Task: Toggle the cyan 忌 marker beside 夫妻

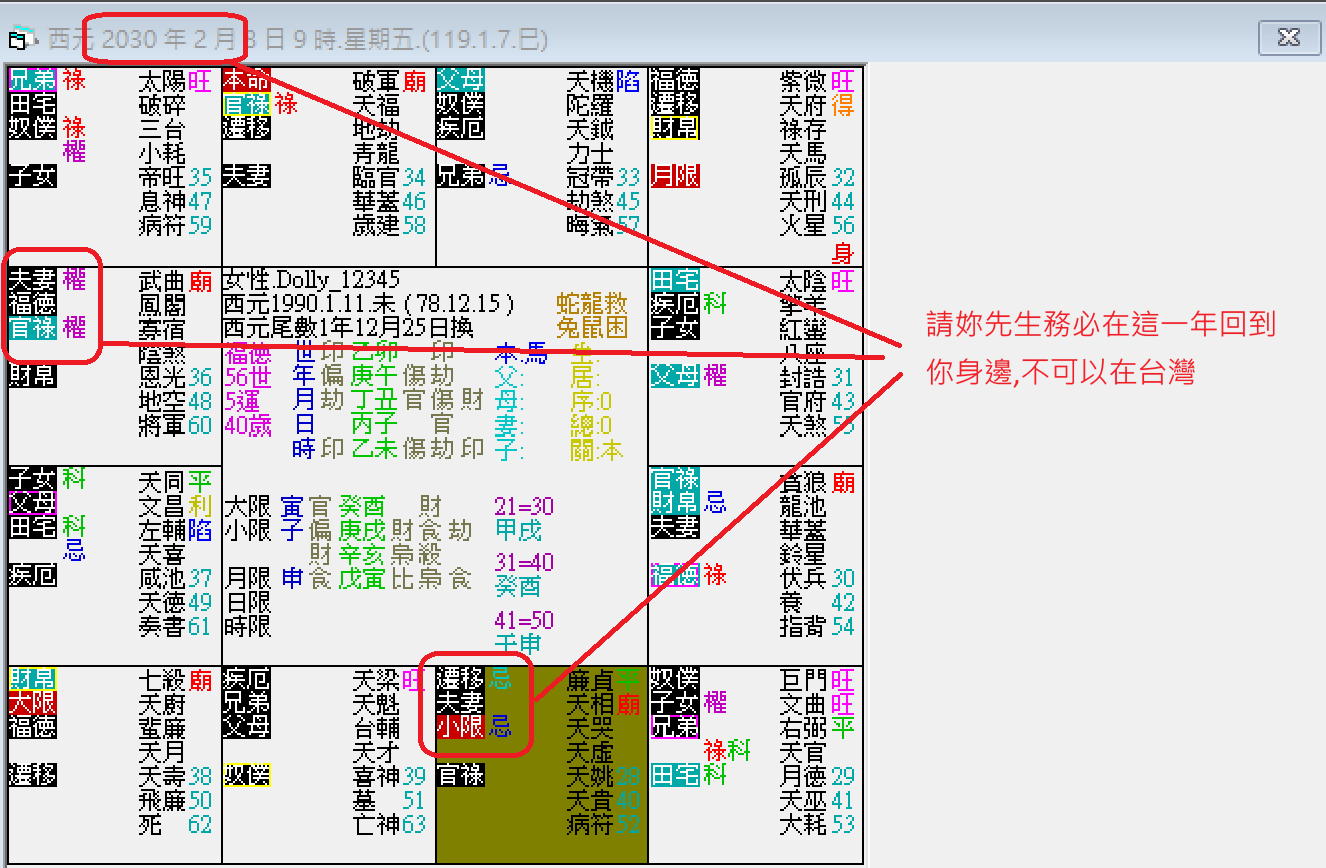Action: pyautogui.click(x=501, y=679)
